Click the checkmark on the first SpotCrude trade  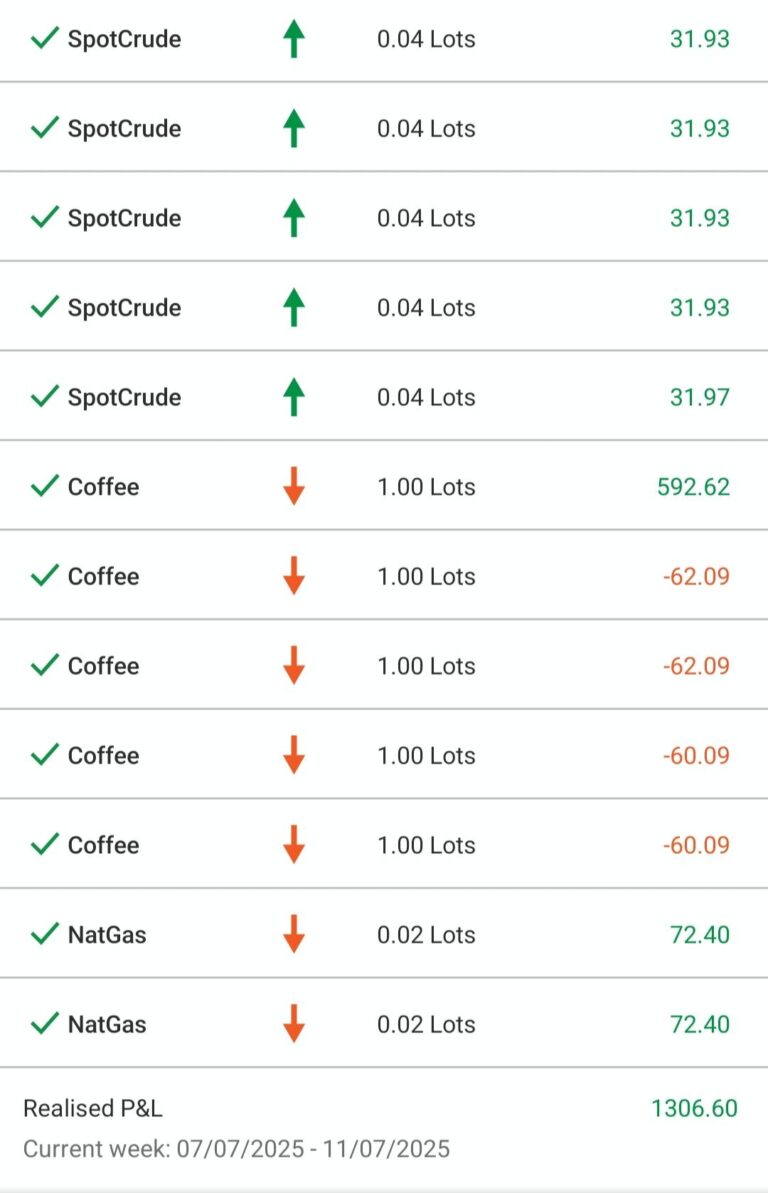[x=45, y=37]
